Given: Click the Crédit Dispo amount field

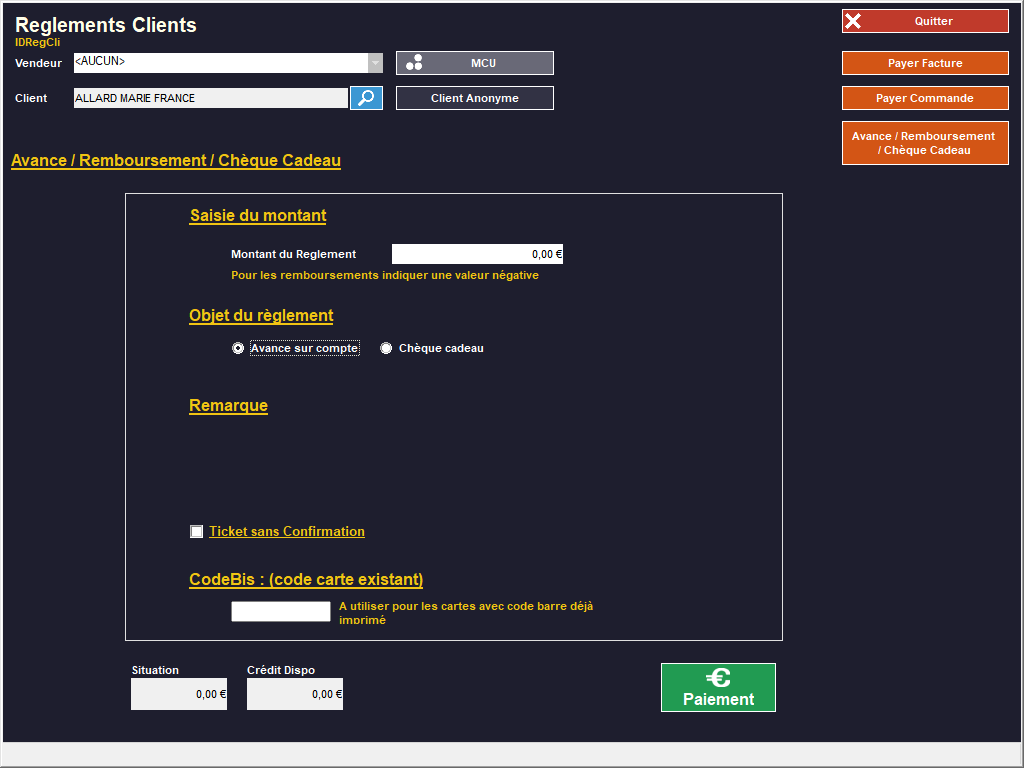Looking at the screenshot, I should point(294,694).
